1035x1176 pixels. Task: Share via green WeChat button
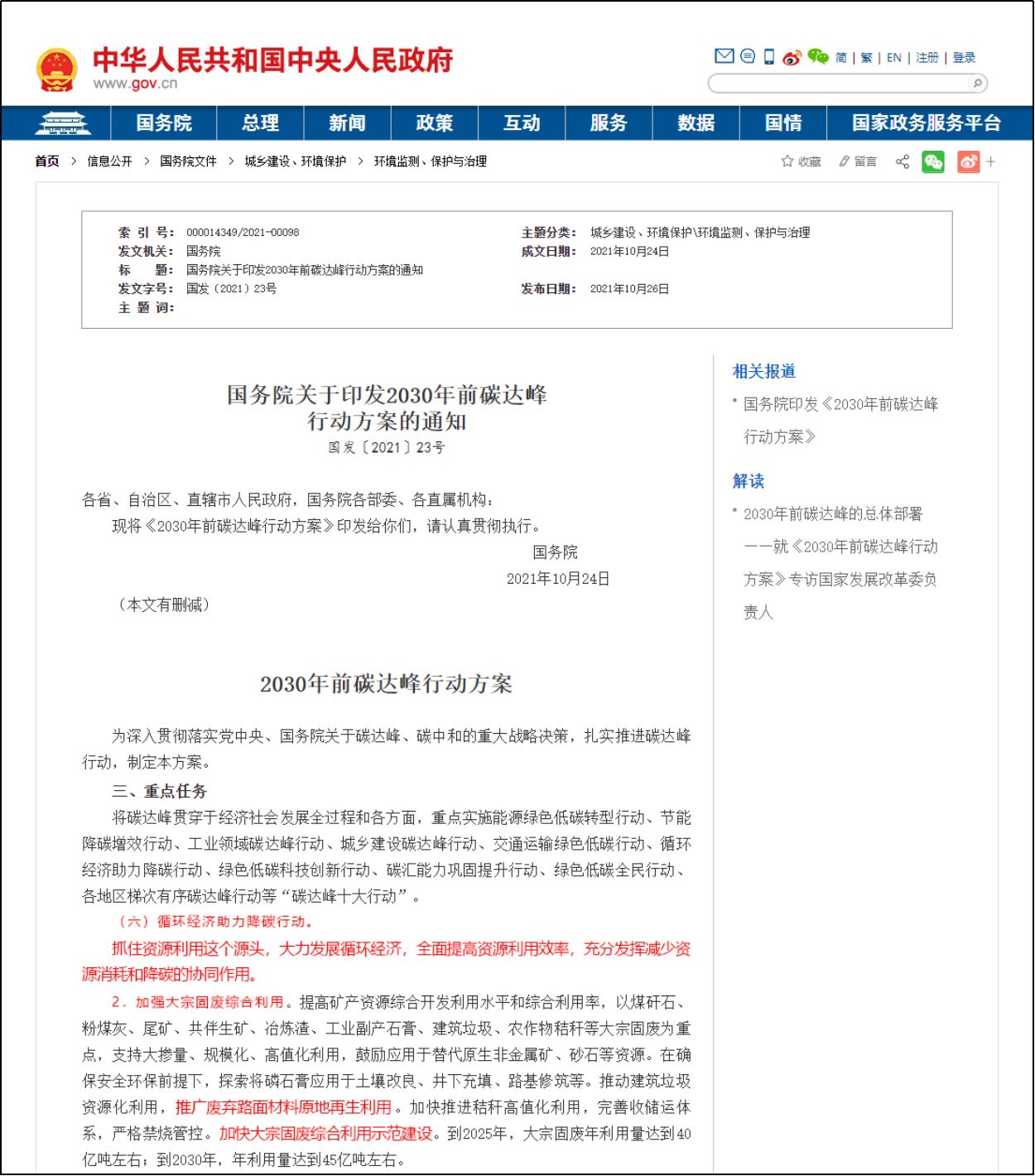(x=933, y=161)
